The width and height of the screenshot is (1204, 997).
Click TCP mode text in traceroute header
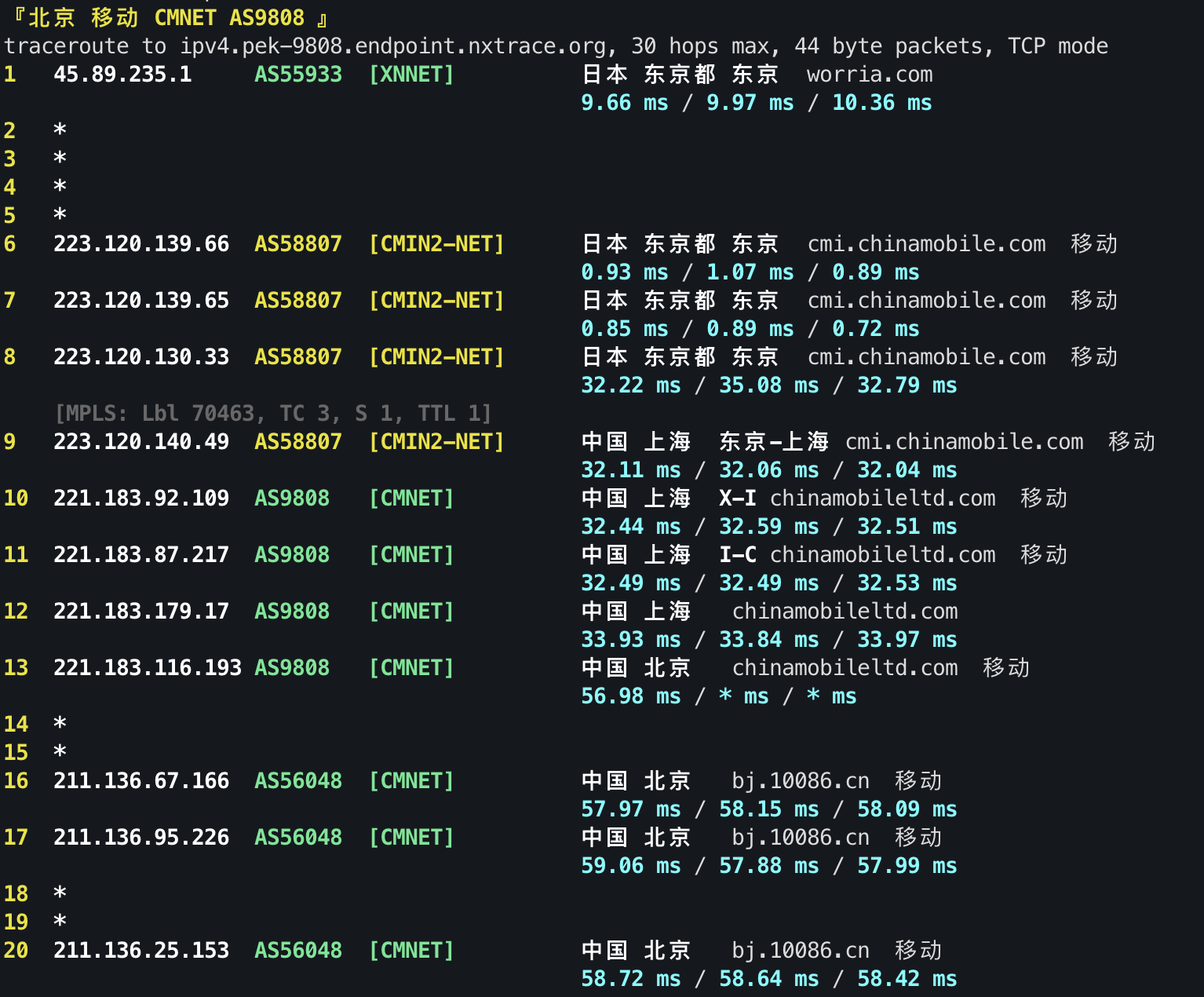tap(1058, 46)
